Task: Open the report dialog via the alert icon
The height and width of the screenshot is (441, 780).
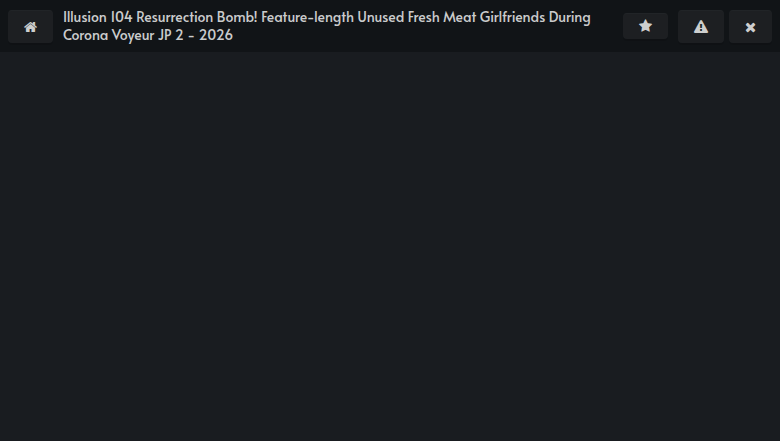Action: coord(700,27)
